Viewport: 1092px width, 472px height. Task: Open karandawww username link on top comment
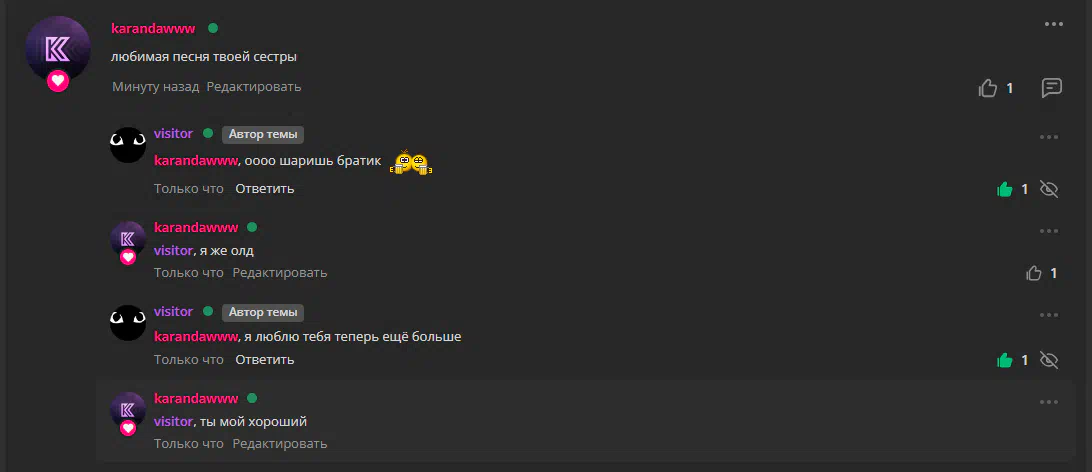click(153, 29)
